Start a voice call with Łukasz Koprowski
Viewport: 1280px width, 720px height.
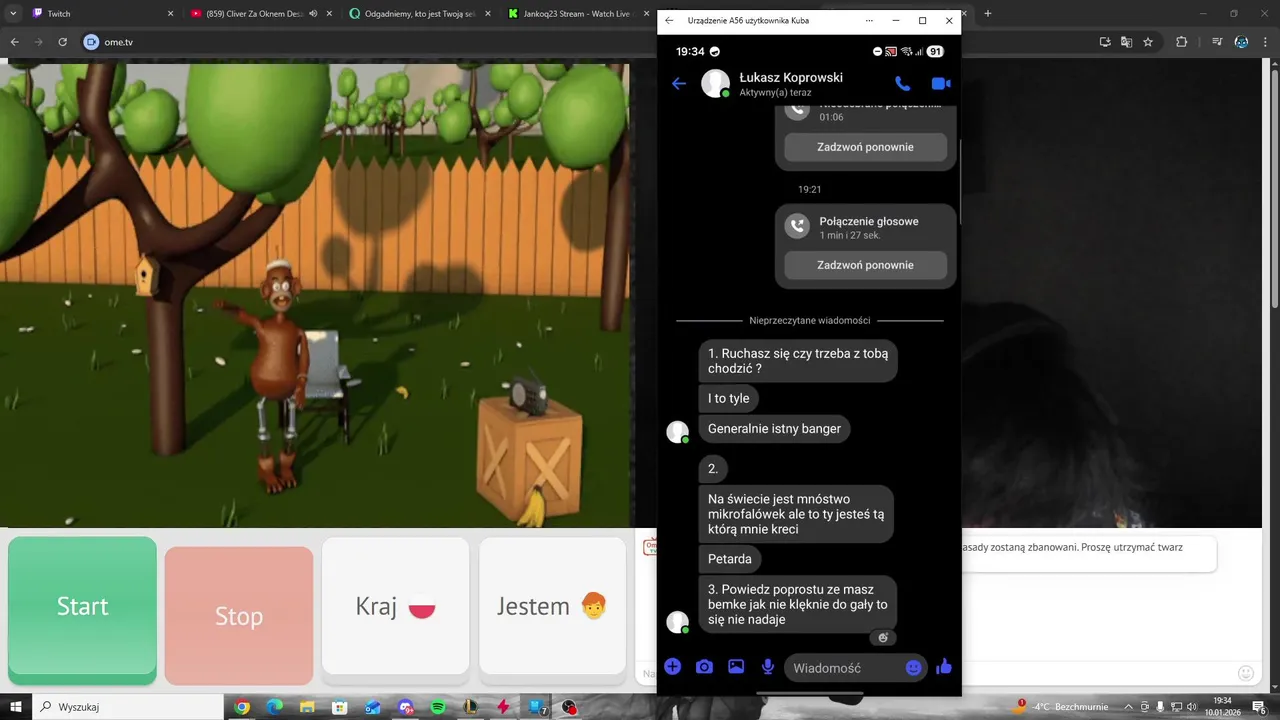(902, 84)
